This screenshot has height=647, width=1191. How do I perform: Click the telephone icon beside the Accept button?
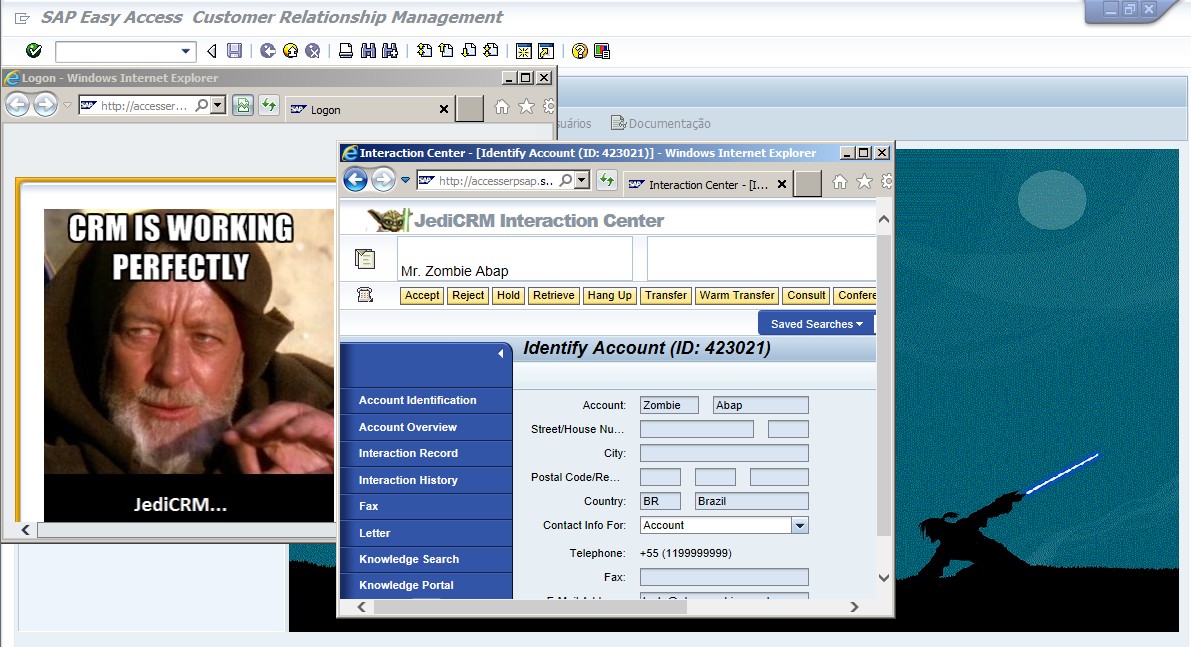(x=365, y=295)
